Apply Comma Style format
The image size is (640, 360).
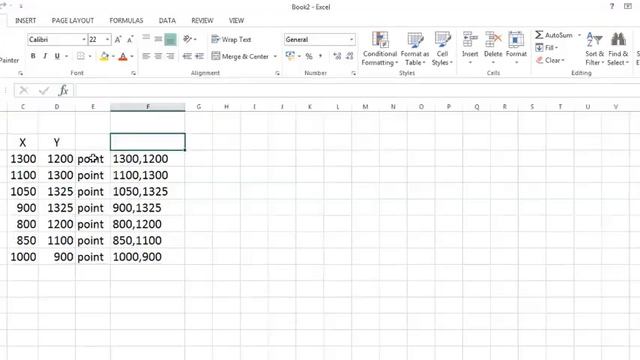click(320, 56)
